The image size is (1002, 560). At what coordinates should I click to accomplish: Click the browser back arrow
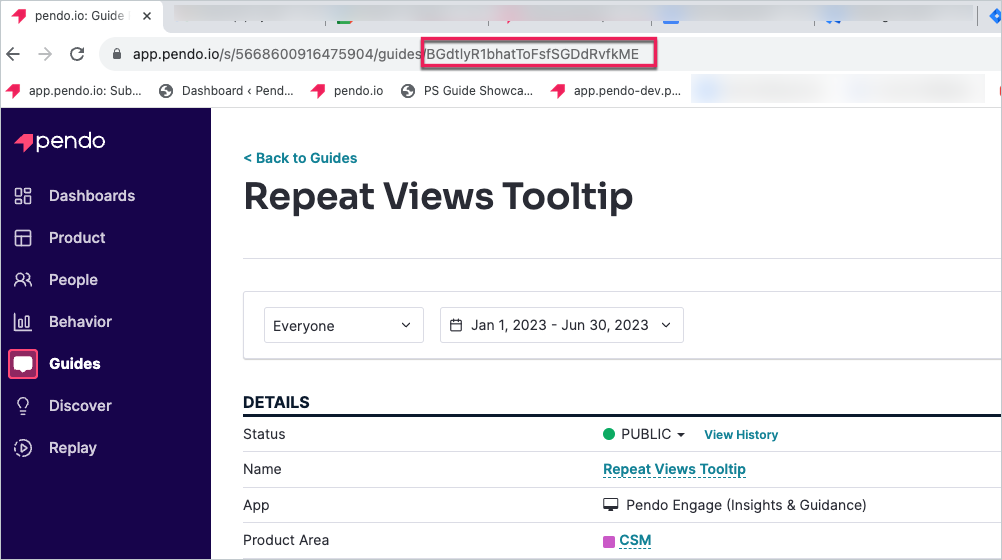pyautogui.click(x=13, y=54)
